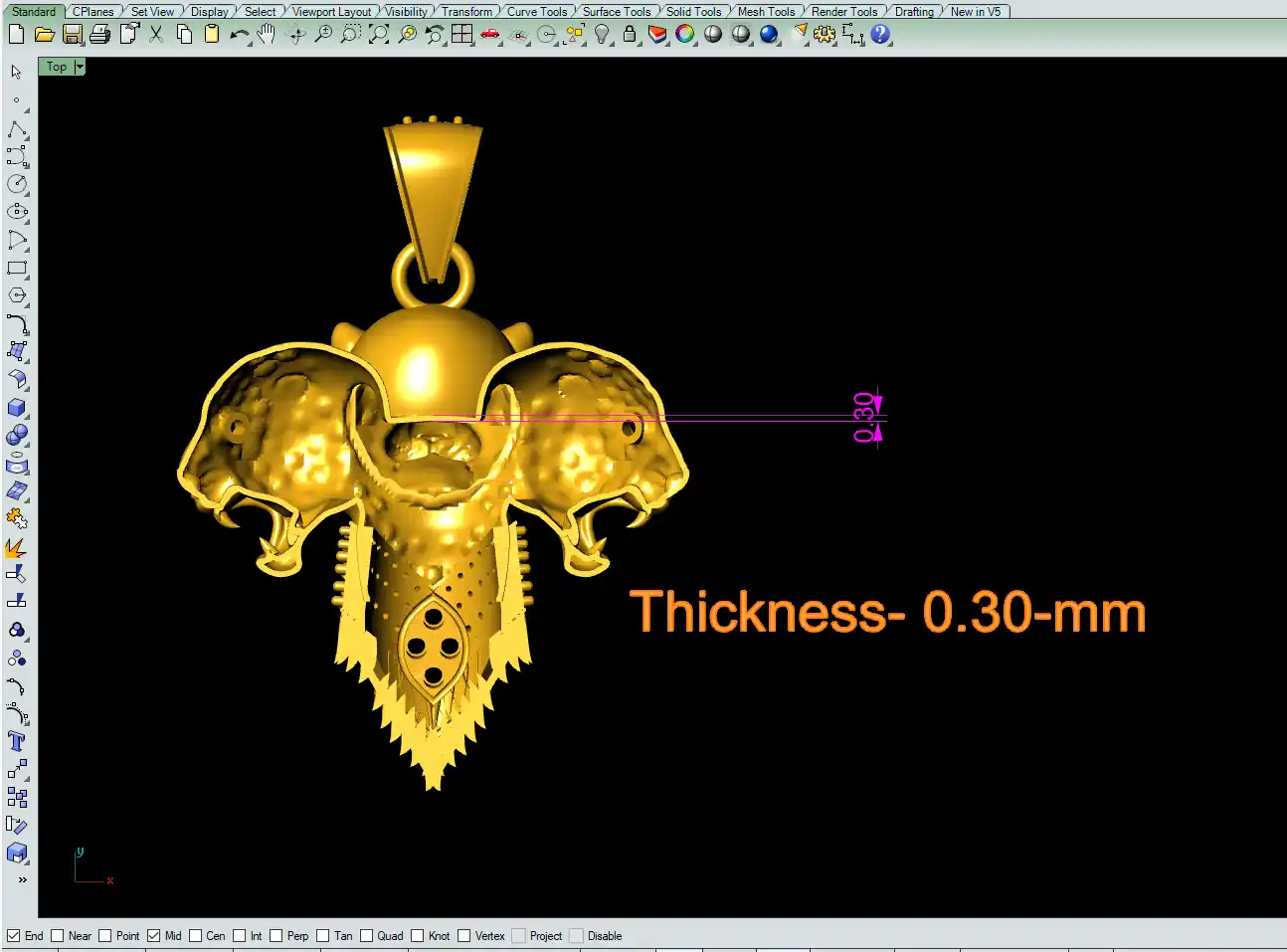Viewport: 1287px width, 952px height.
Task: Click the Save file icon
Action: click(x=72, y=35)
